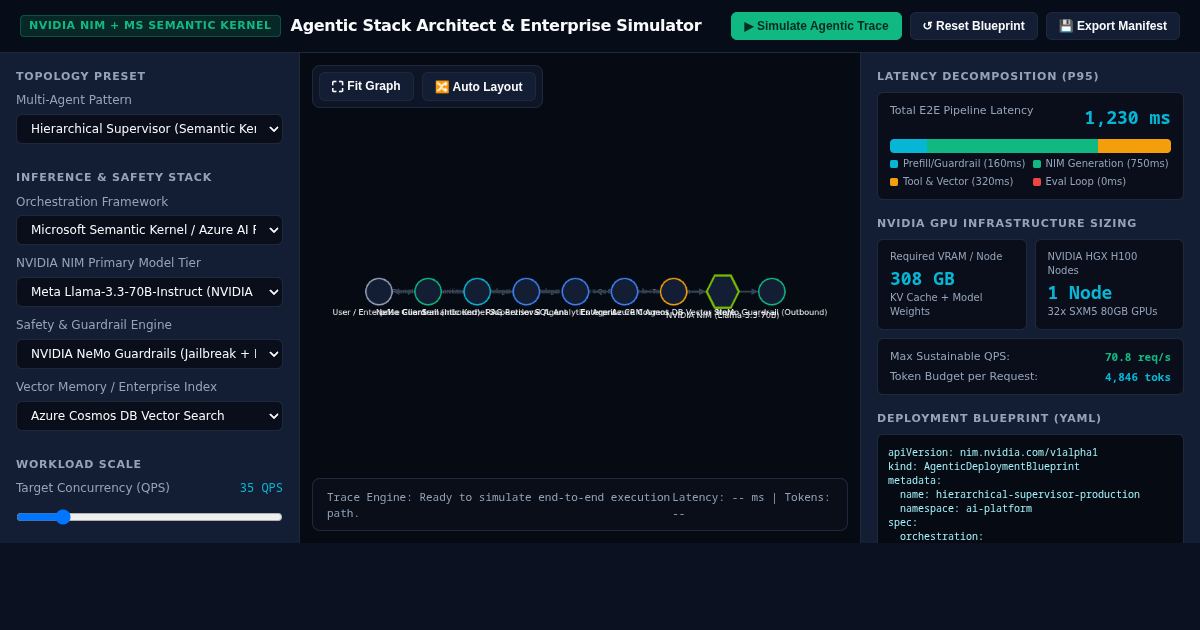
Task: Click Fit Graph button
Action: [366, 86]
